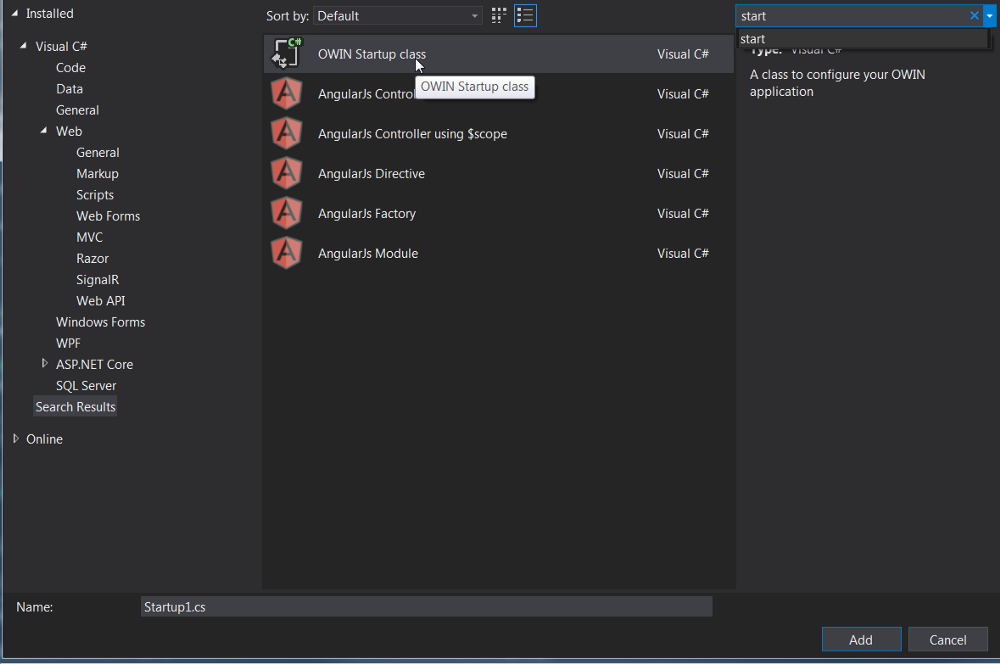Screen dimensions: 1000x664
Task: Expand the ASP.NET Core node arrow
Action: pyautogui.click(x=44, y=364)
